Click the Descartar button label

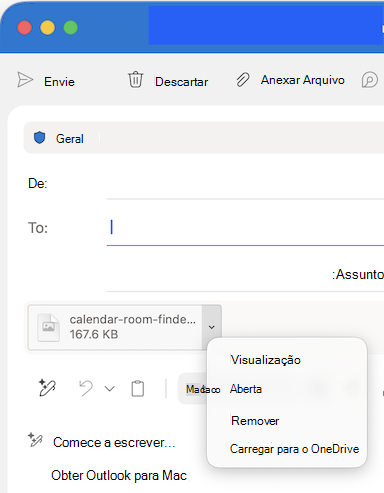[182, 82]
